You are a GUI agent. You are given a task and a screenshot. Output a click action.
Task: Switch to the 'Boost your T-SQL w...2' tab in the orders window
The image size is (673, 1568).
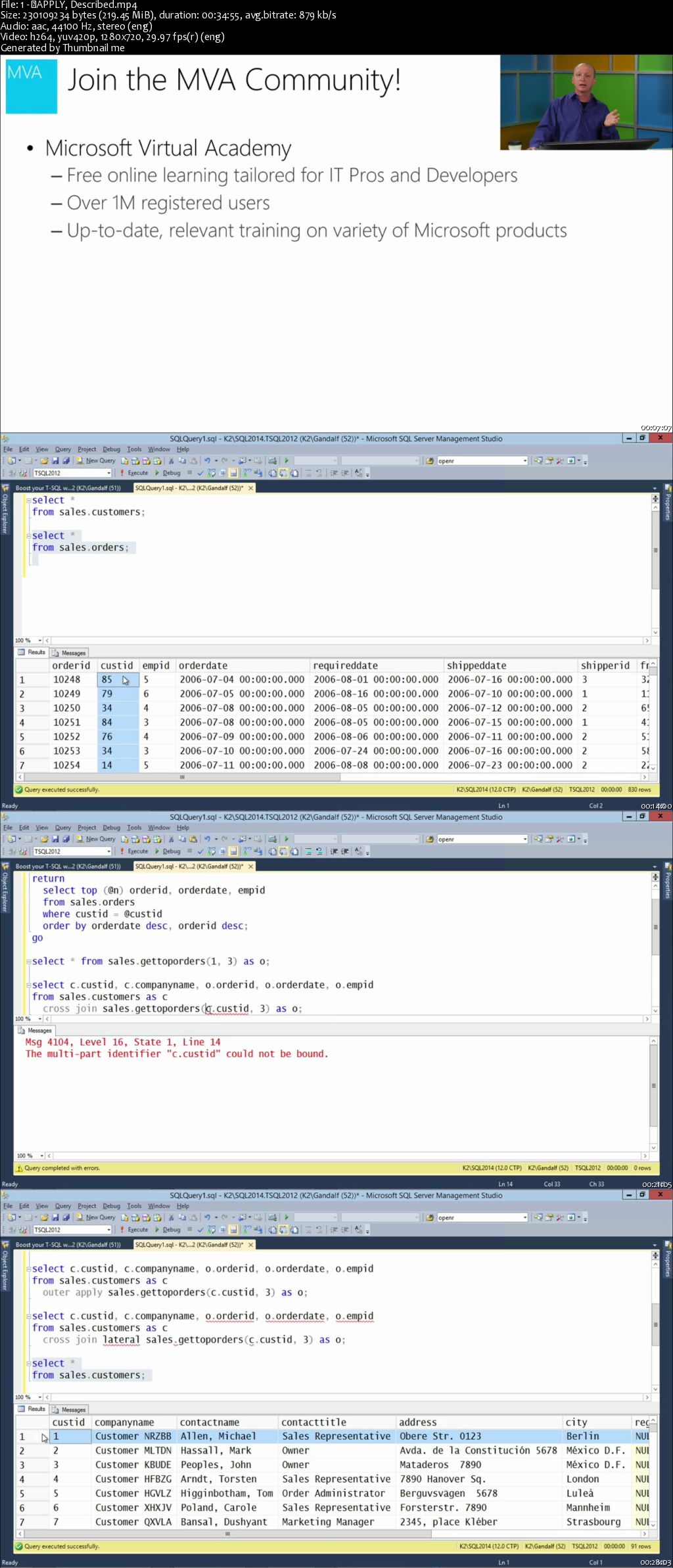68,488
